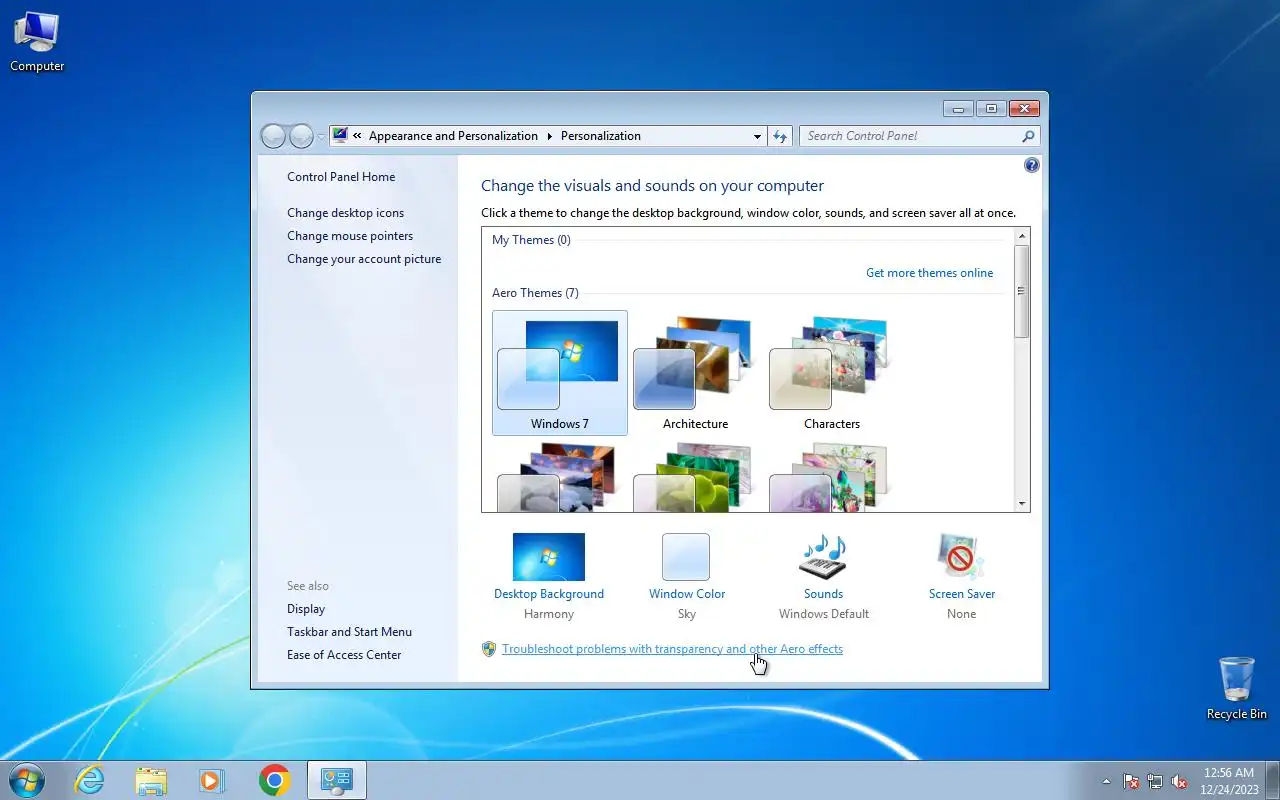This screenshot has width=1280, height=800.
Task: Select the Characters theme
Action: coord(832,373)
